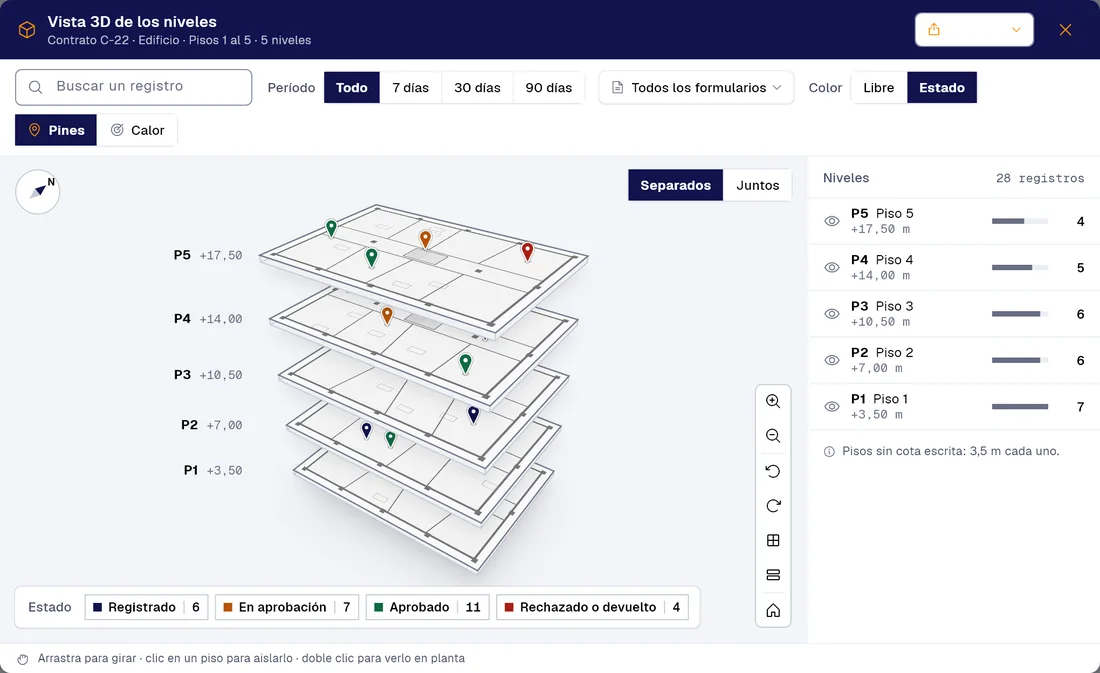Select the Todo period tab
Screen dimensions: 1100x673
(x=351, y=88)
